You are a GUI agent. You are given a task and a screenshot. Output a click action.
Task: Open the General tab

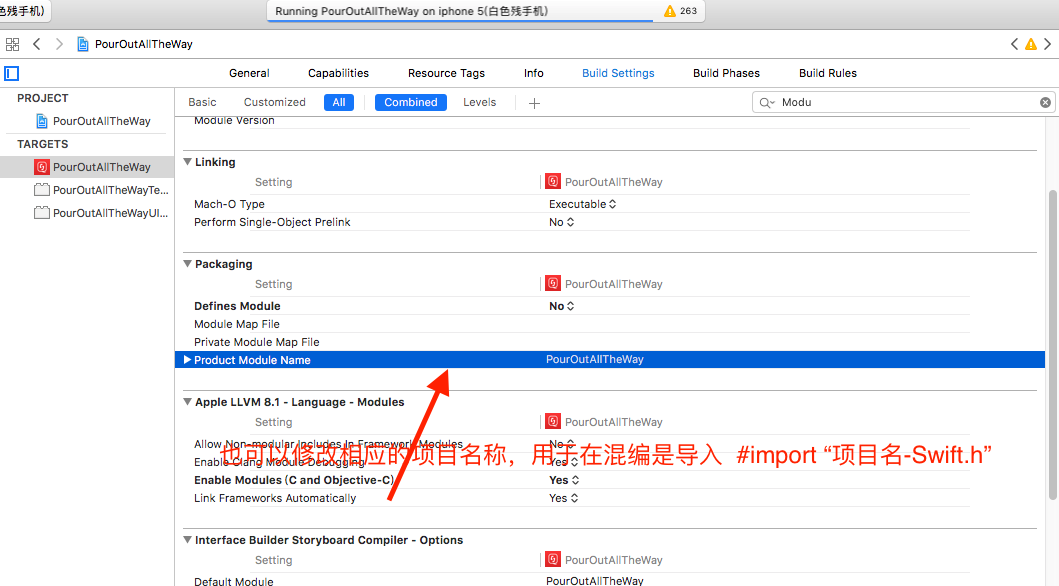pos(249,74)
